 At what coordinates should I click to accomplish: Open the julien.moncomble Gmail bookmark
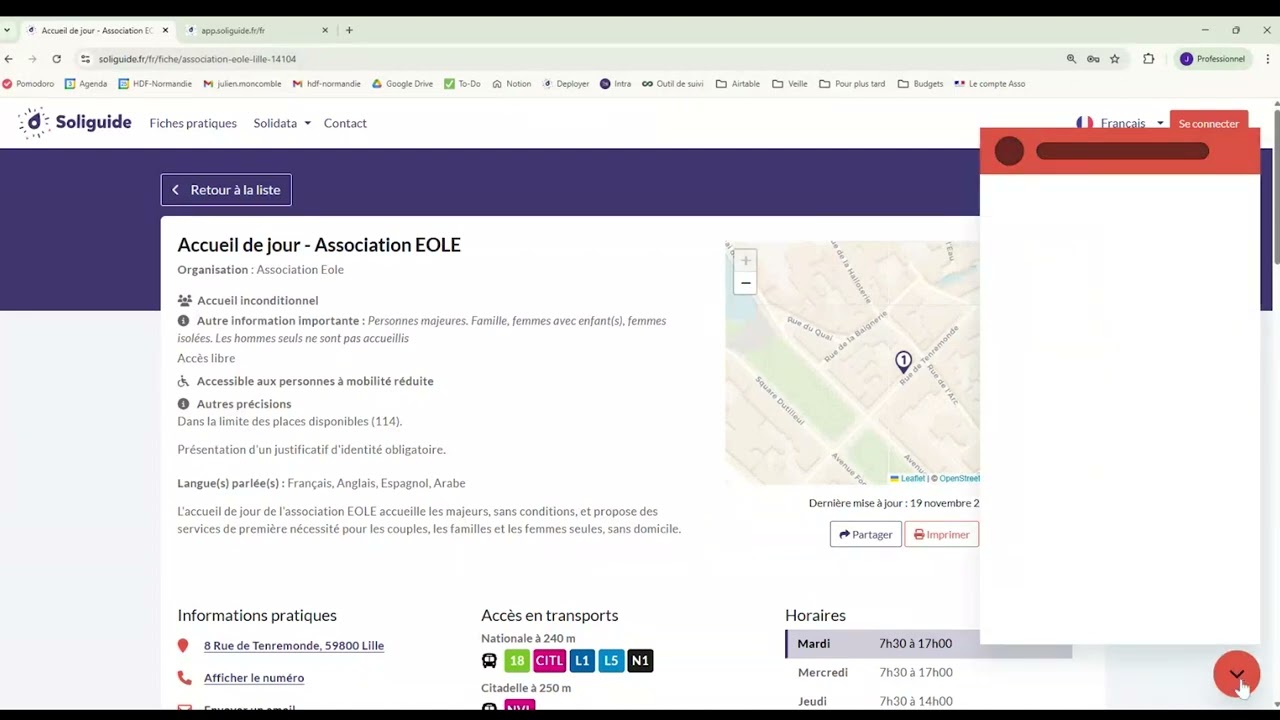click(x=243, y=84)
